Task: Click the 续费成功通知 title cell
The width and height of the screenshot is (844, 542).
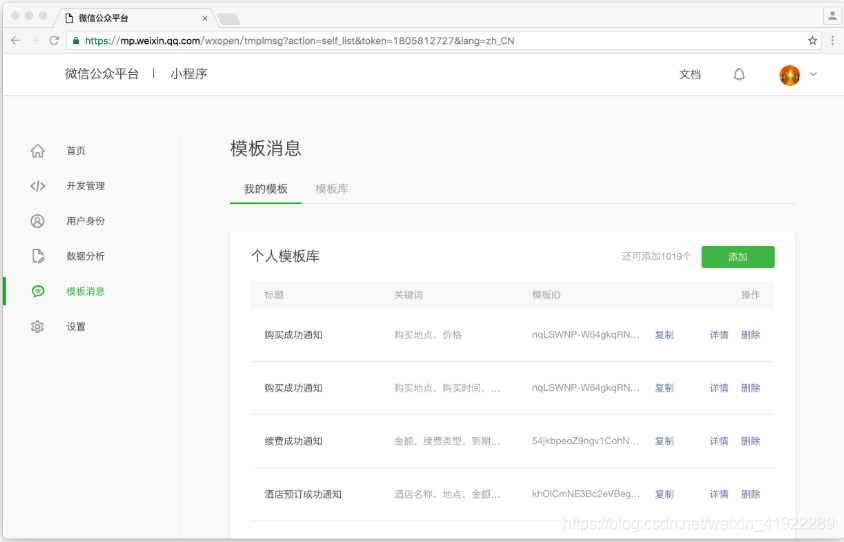Action: point(293,441)
